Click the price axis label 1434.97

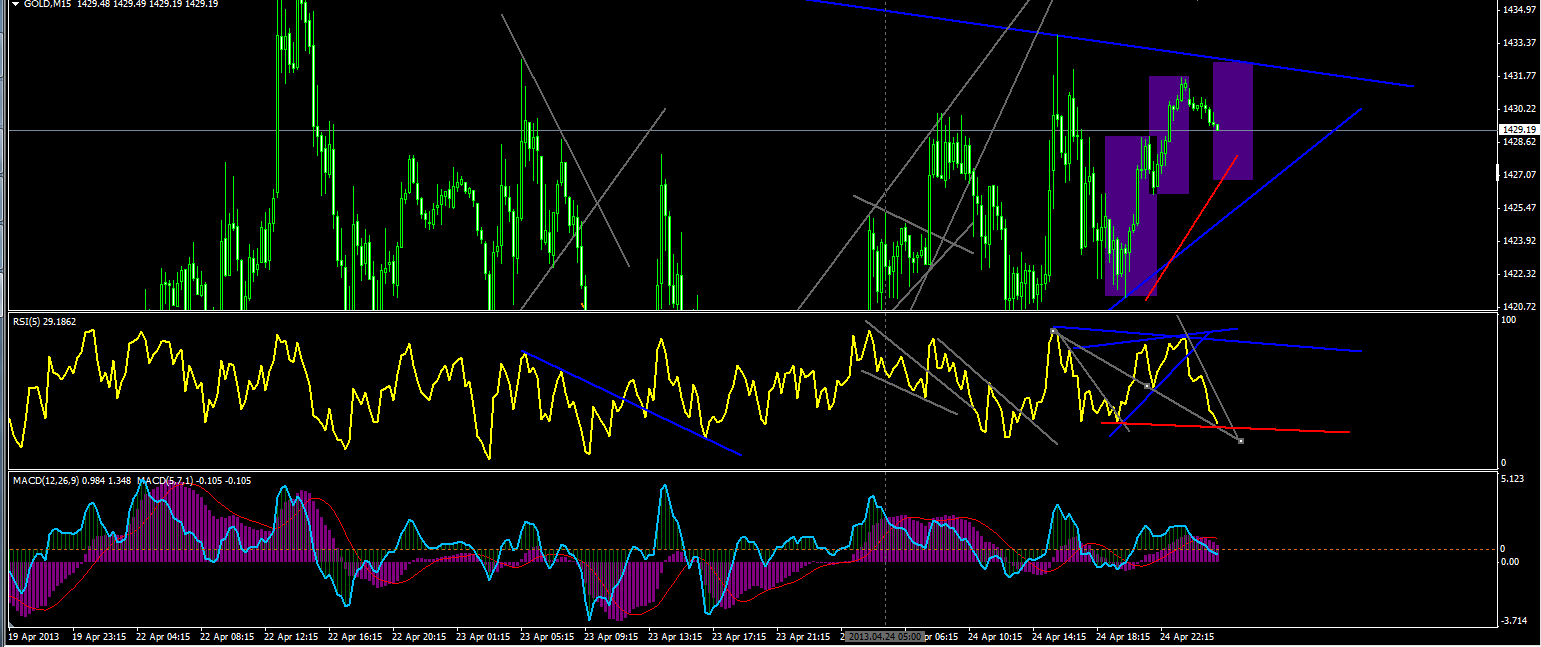coord(1519,9)
